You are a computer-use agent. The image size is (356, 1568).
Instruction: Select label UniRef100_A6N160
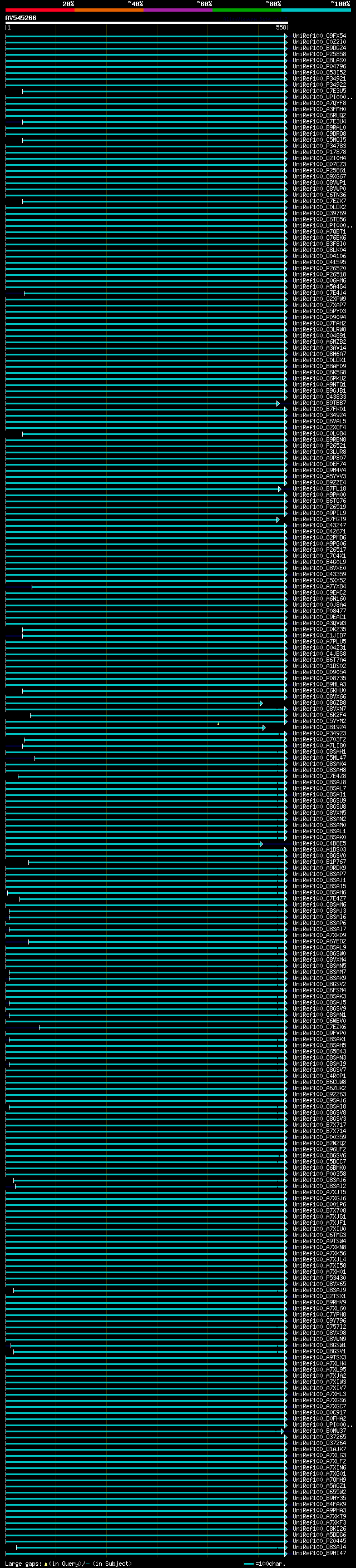point(319,599)
